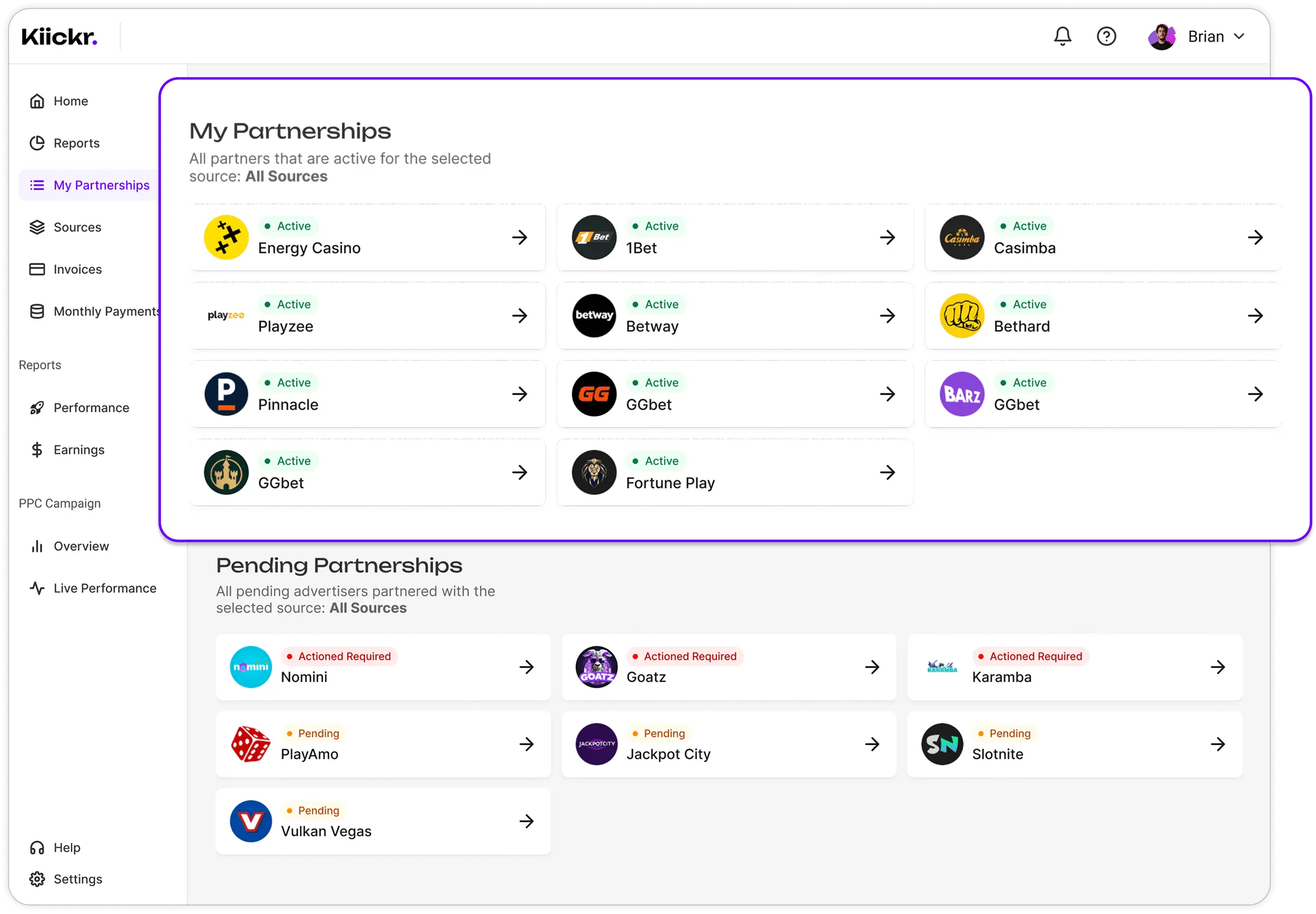Click the Kiickr logo
Image resolution: width=1316 pixels, height=914 pixels.
point(60,36)
